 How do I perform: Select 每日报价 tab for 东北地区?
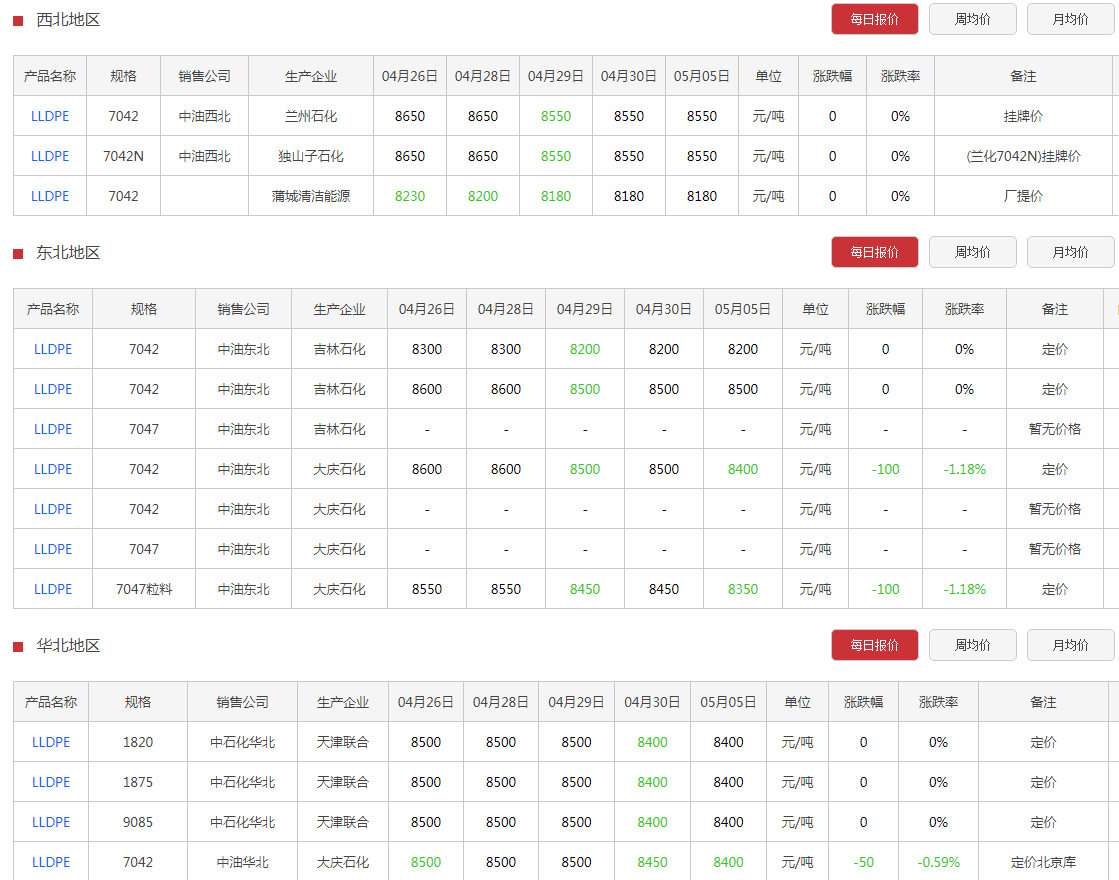(874, 252)
